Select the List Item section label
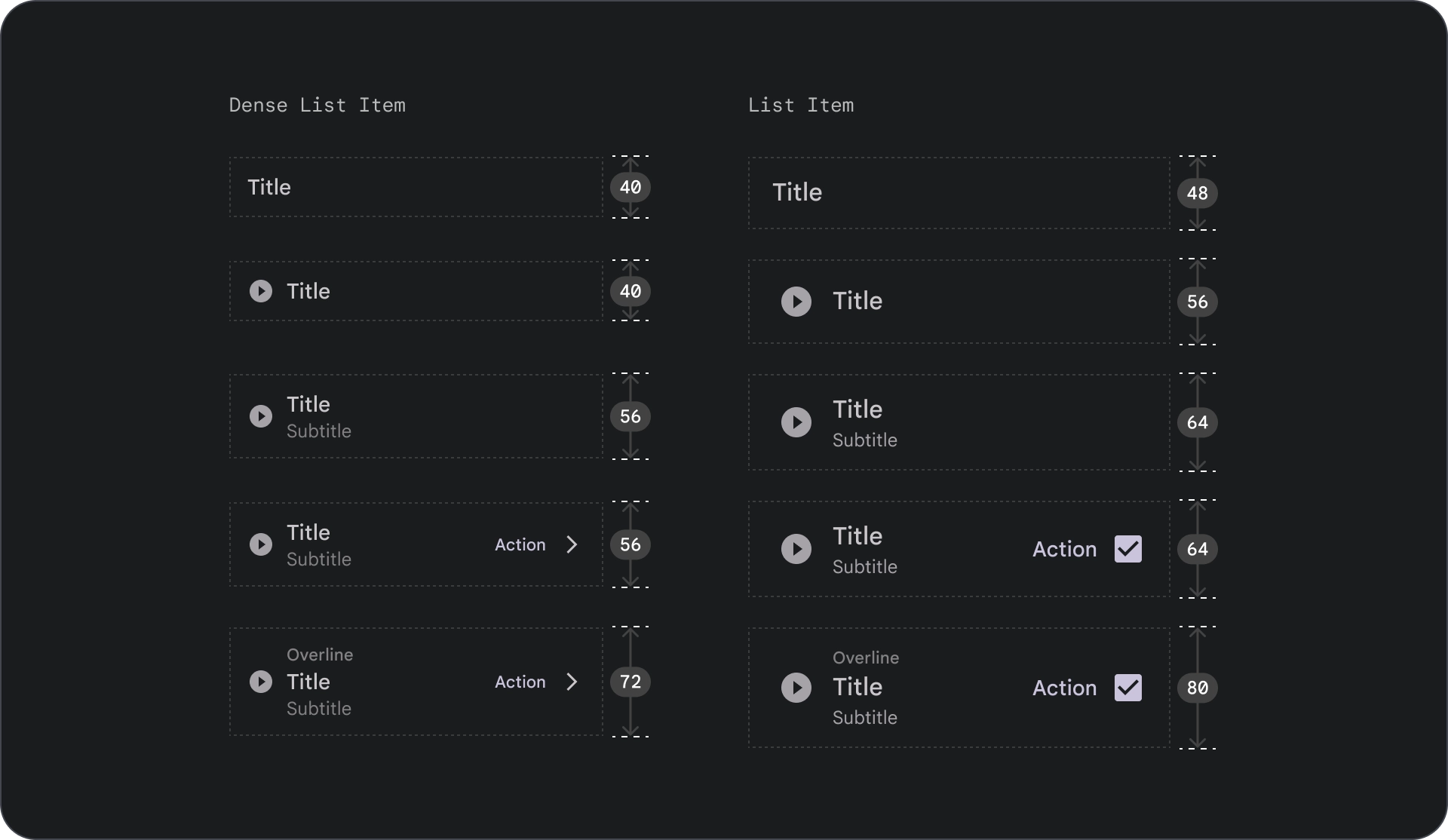The image size is (1448, 840). tap(801, 105)
